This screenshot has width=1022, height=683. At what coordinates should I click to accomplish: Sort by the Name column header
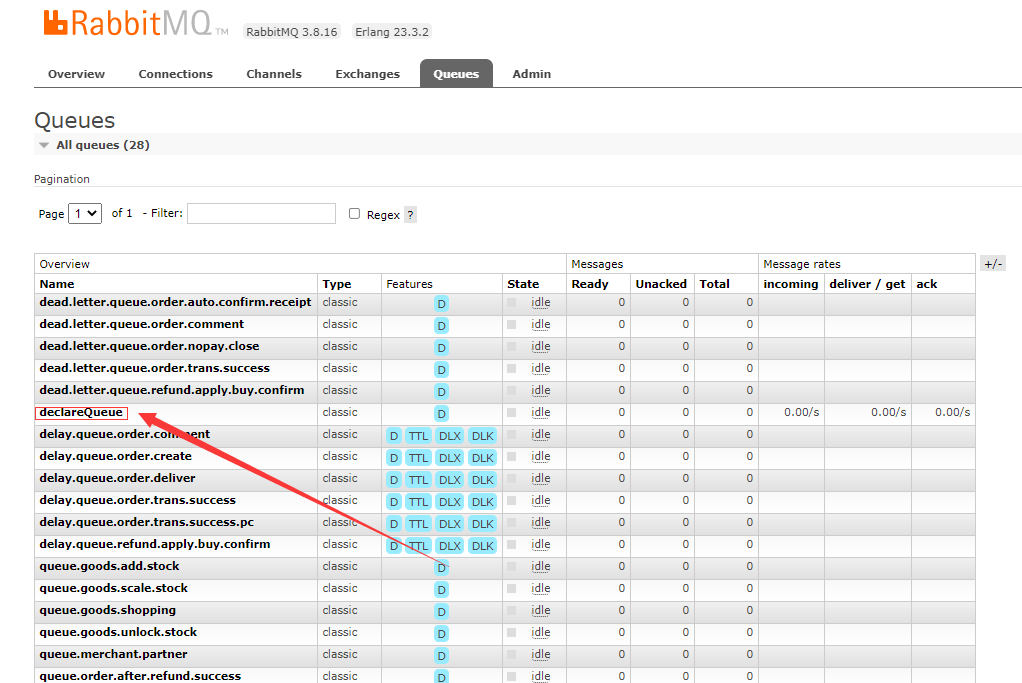[57, 283]
